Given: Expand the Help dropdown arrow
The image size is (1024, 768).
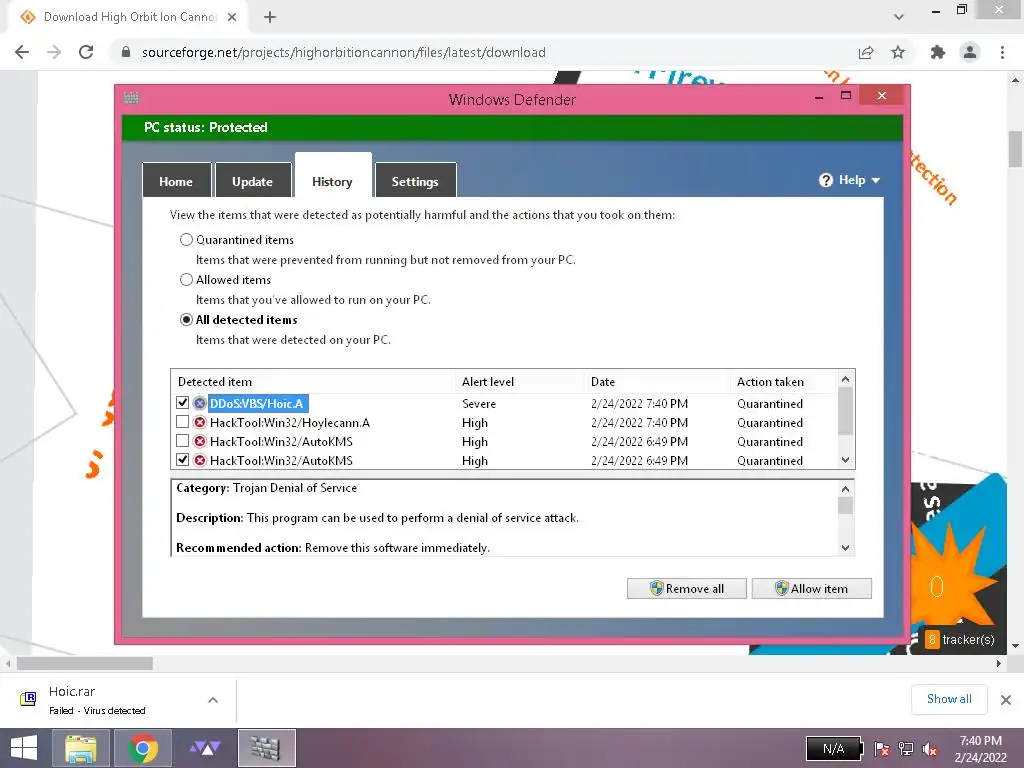Looking at the screenshot, I should pyautogui.click(x=876, y=180).
